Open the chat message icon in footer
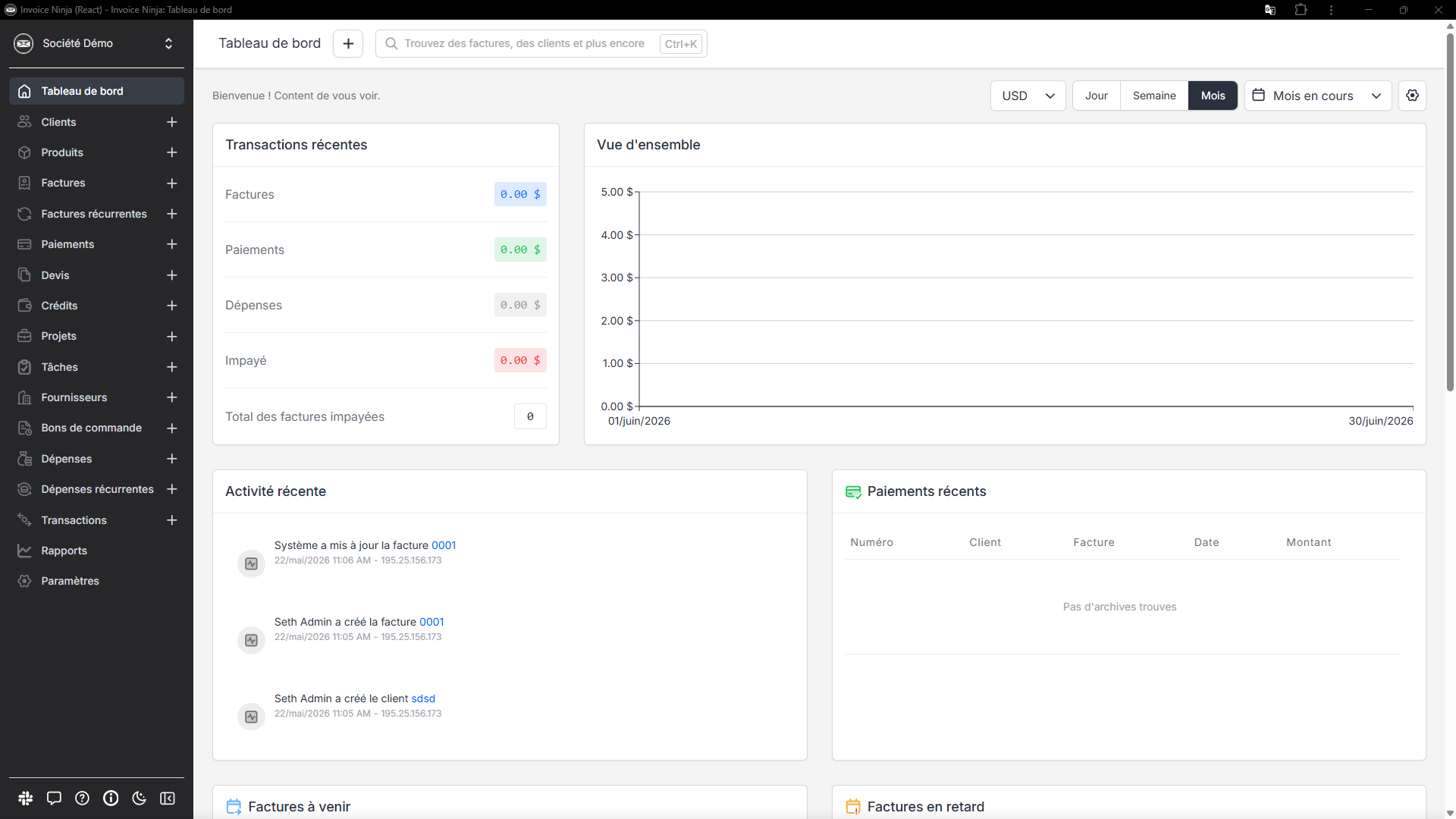 click(54, 798)
